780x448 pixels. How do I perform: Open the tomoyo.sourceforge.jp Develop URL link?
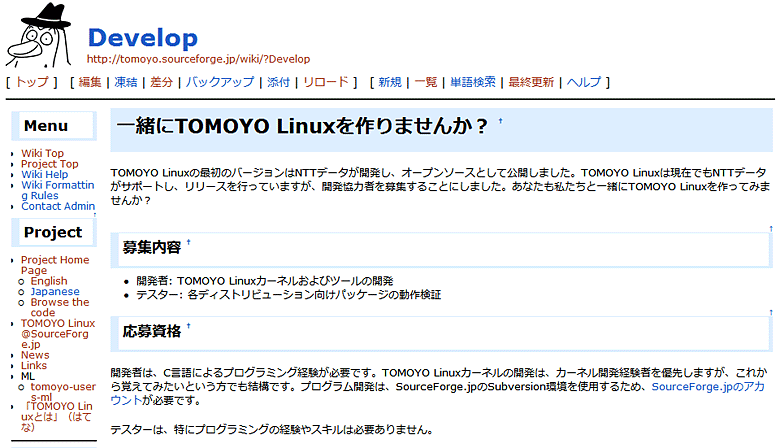point(198,59)
